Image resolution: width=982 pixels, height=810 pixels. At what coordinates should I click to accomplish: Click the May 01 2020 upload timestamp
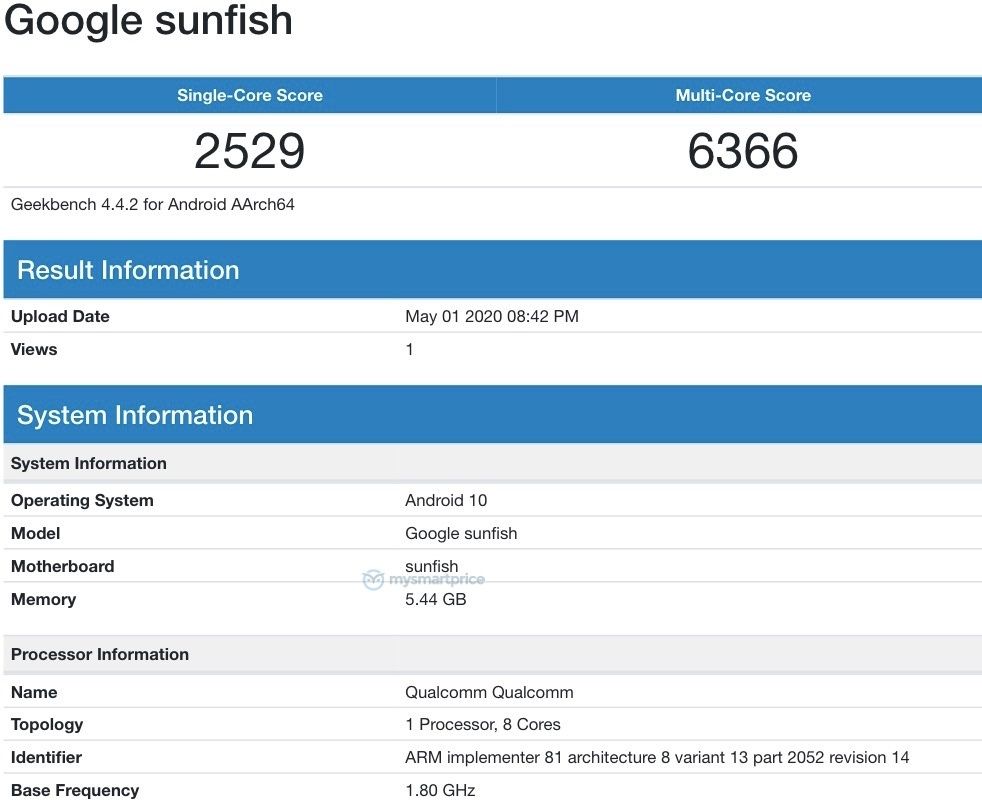click(x=491, y=317)
